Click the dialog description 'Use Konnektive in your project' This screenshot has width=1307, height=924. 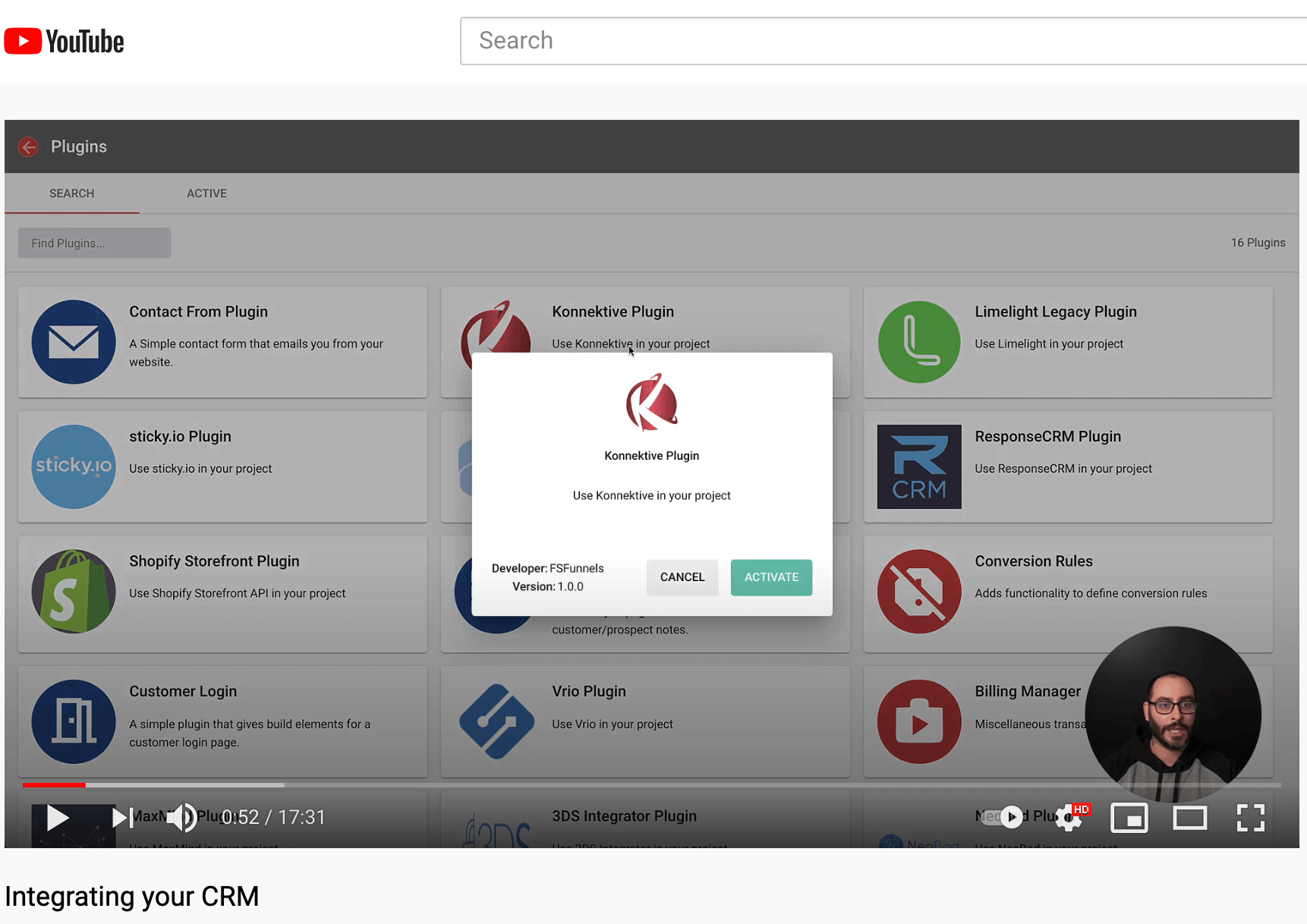[652, 495]
